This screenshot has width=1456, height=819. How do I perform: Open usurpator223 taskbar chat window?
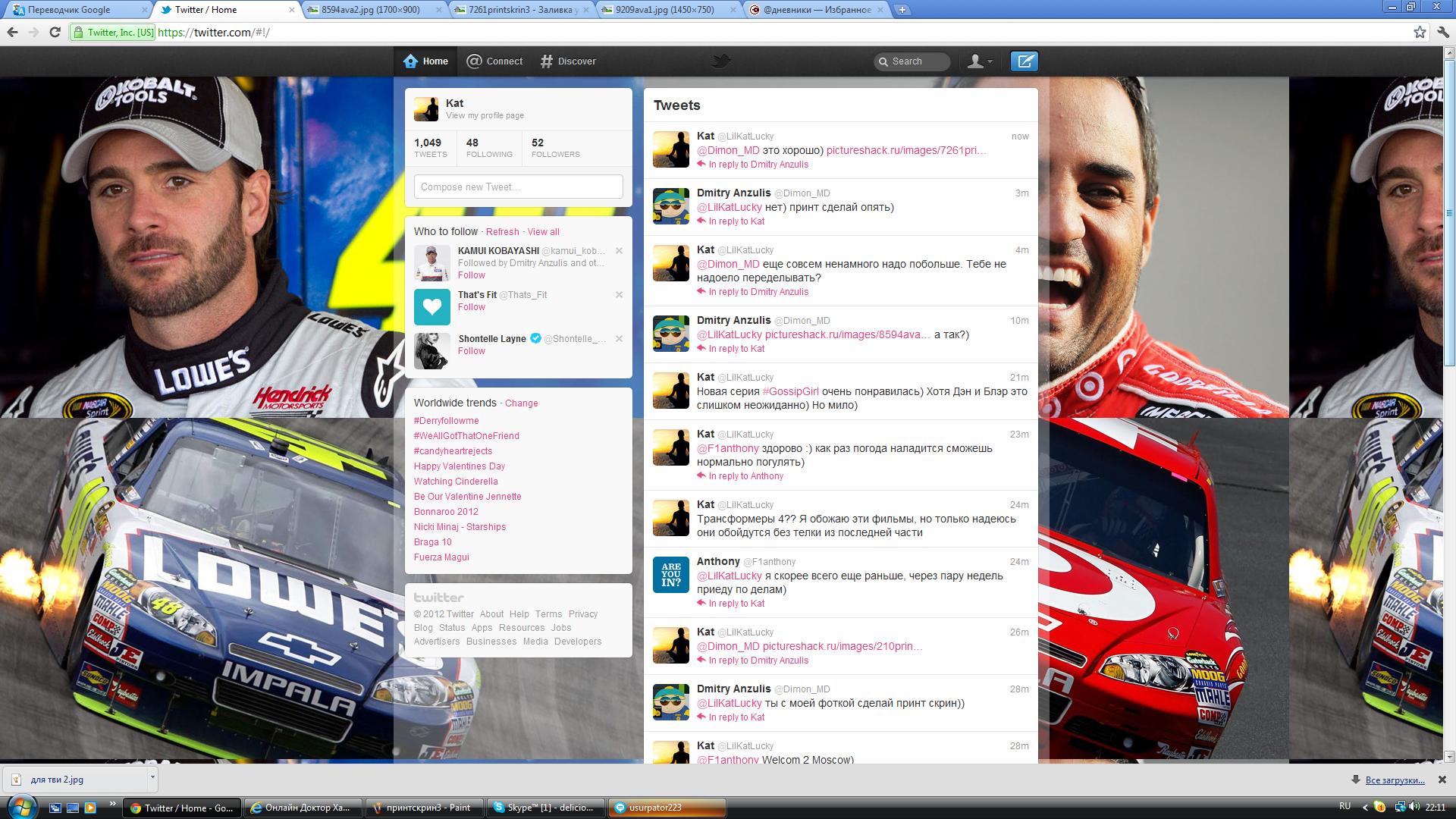click(x=667, y=808)
